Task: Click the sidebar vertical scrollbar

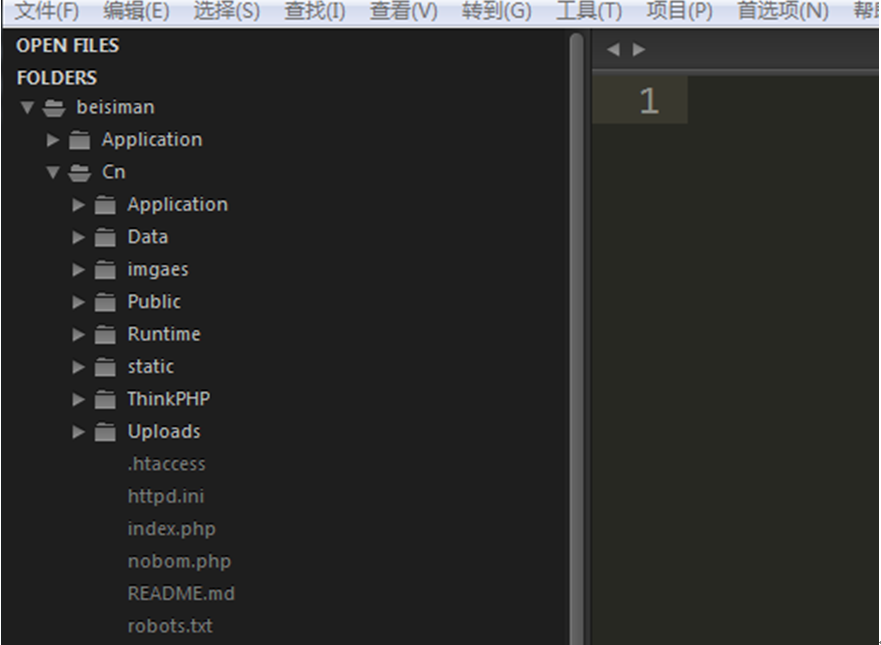Action: click(576, 300)
